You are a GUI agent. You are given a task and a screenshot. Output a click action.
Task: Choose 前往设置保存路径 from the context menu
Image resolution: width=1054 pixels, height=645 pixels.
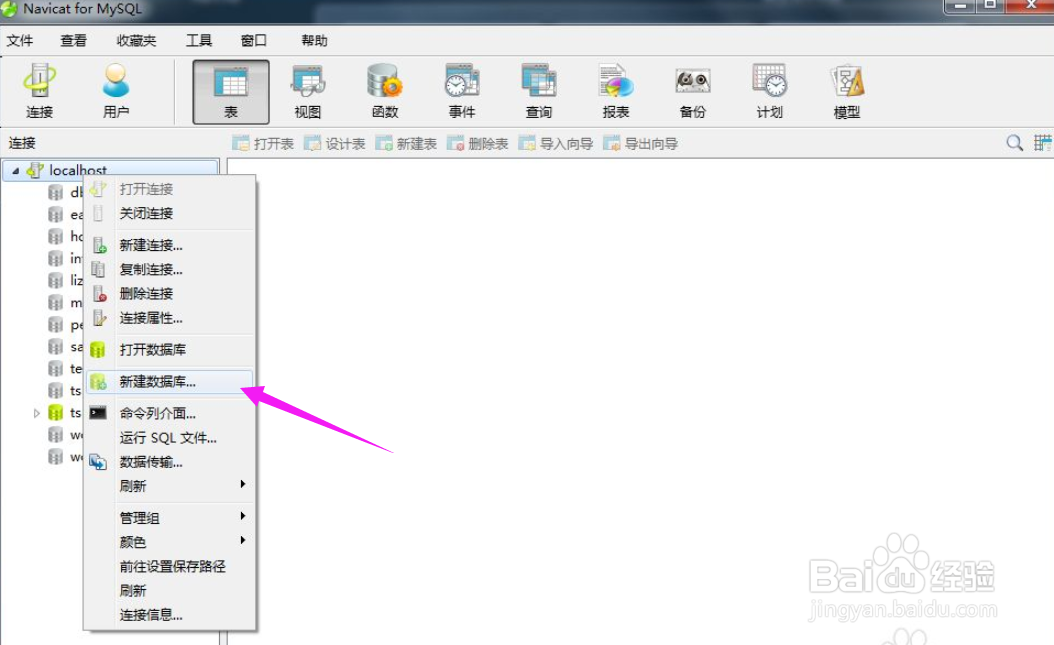(170, 566)
